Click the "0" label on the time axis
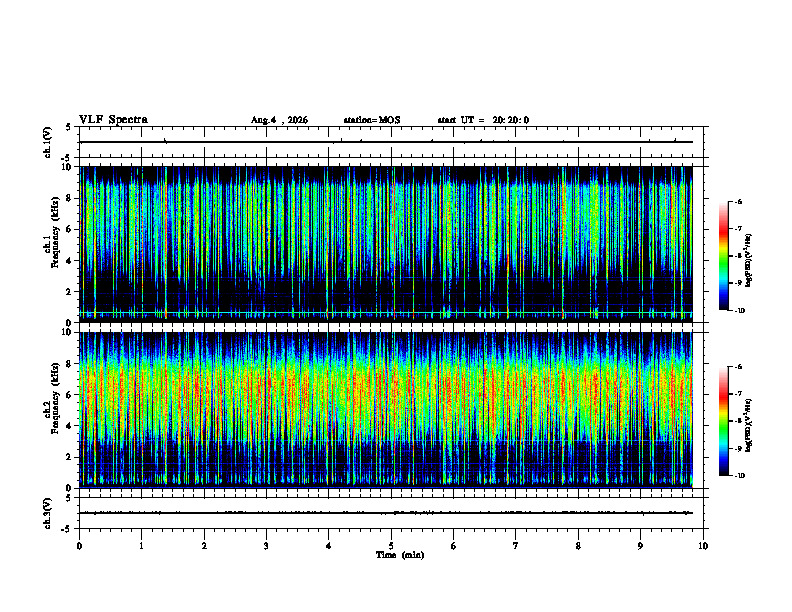The width and height of the screenshot is (792, 612). [x=79, y=546]
